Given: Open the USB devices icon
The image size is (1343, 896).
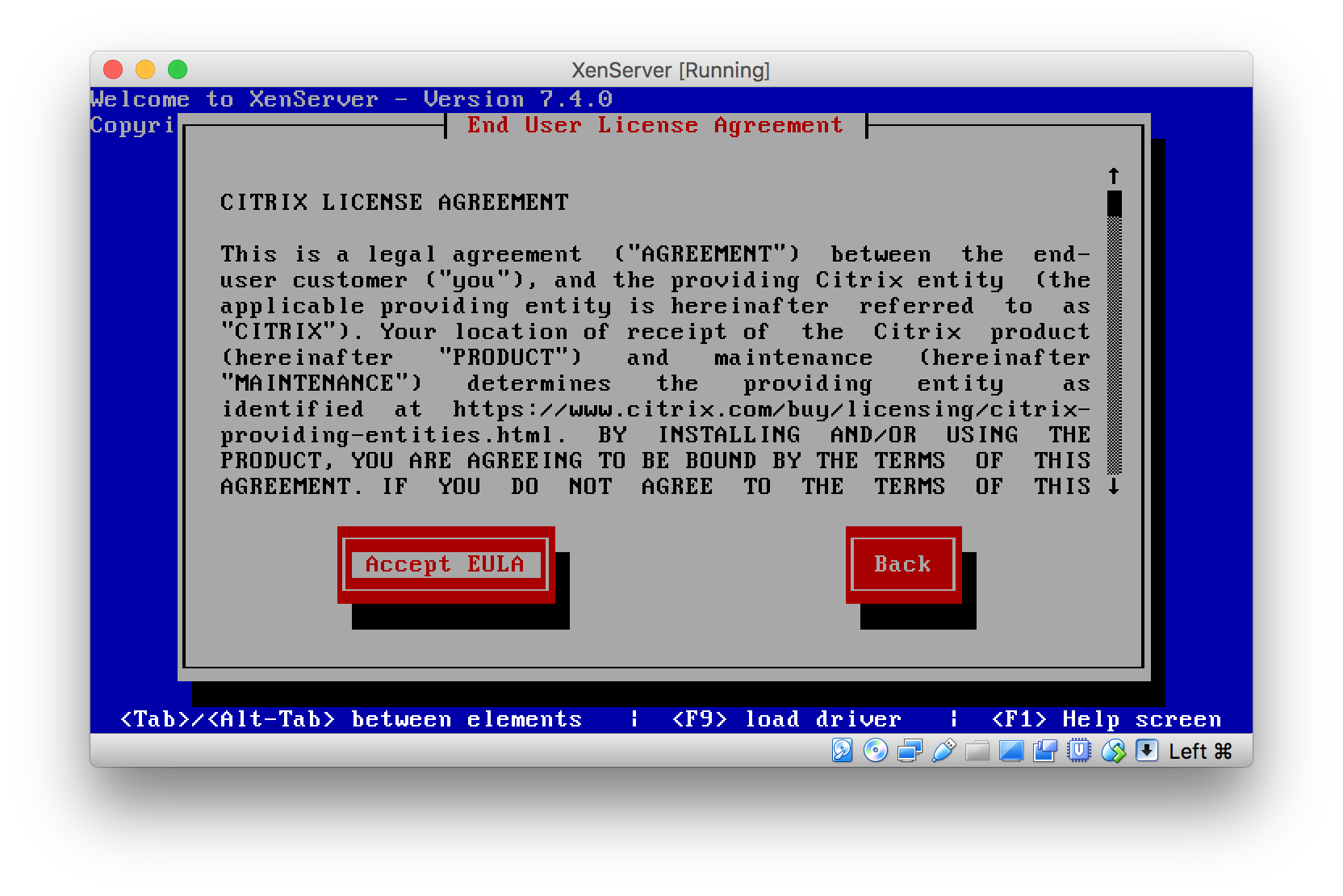Looking at the screenshot, I should 943,751.
